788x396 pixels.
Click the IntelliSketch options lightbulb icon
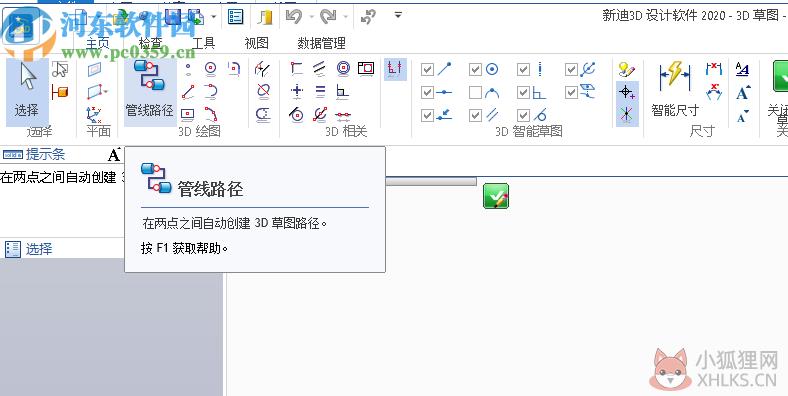click(x=626, y=69)
